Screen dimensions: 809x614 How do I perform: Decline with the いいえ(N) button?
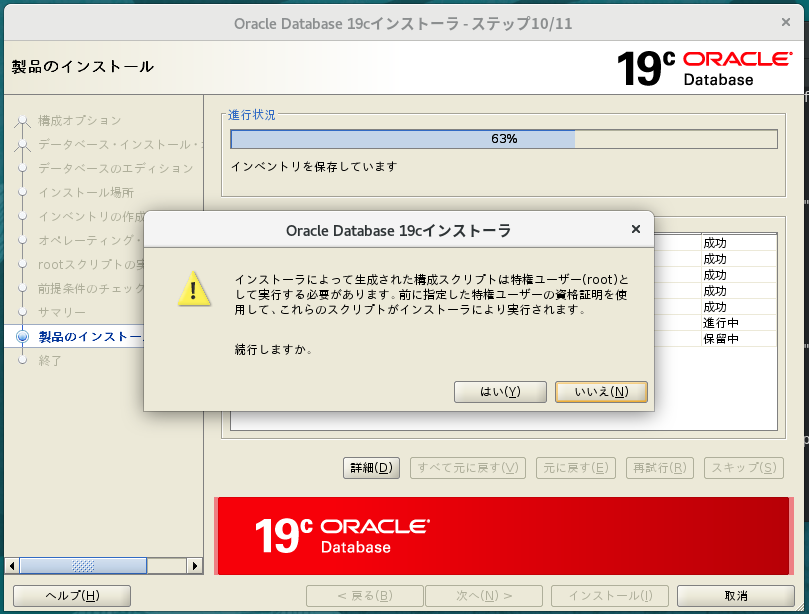click(x=601, y=392)
